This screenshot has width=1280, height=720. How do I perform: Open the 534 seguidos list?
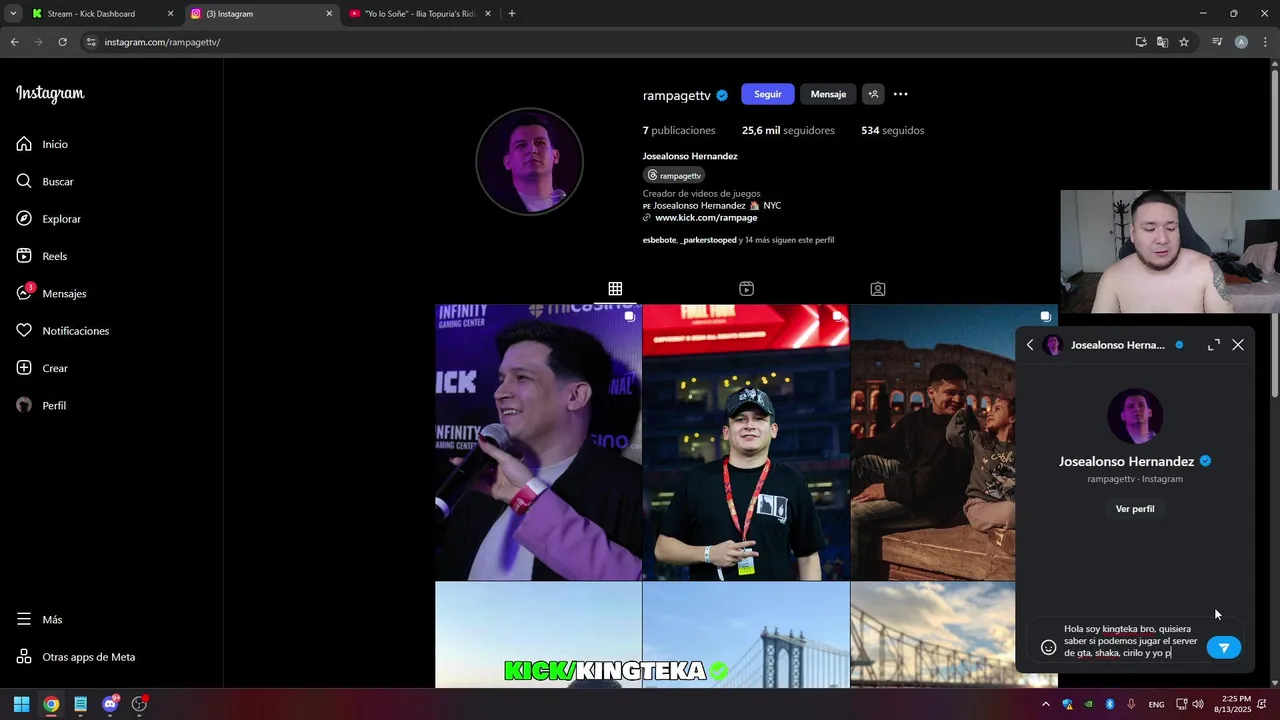pos(892,130)
